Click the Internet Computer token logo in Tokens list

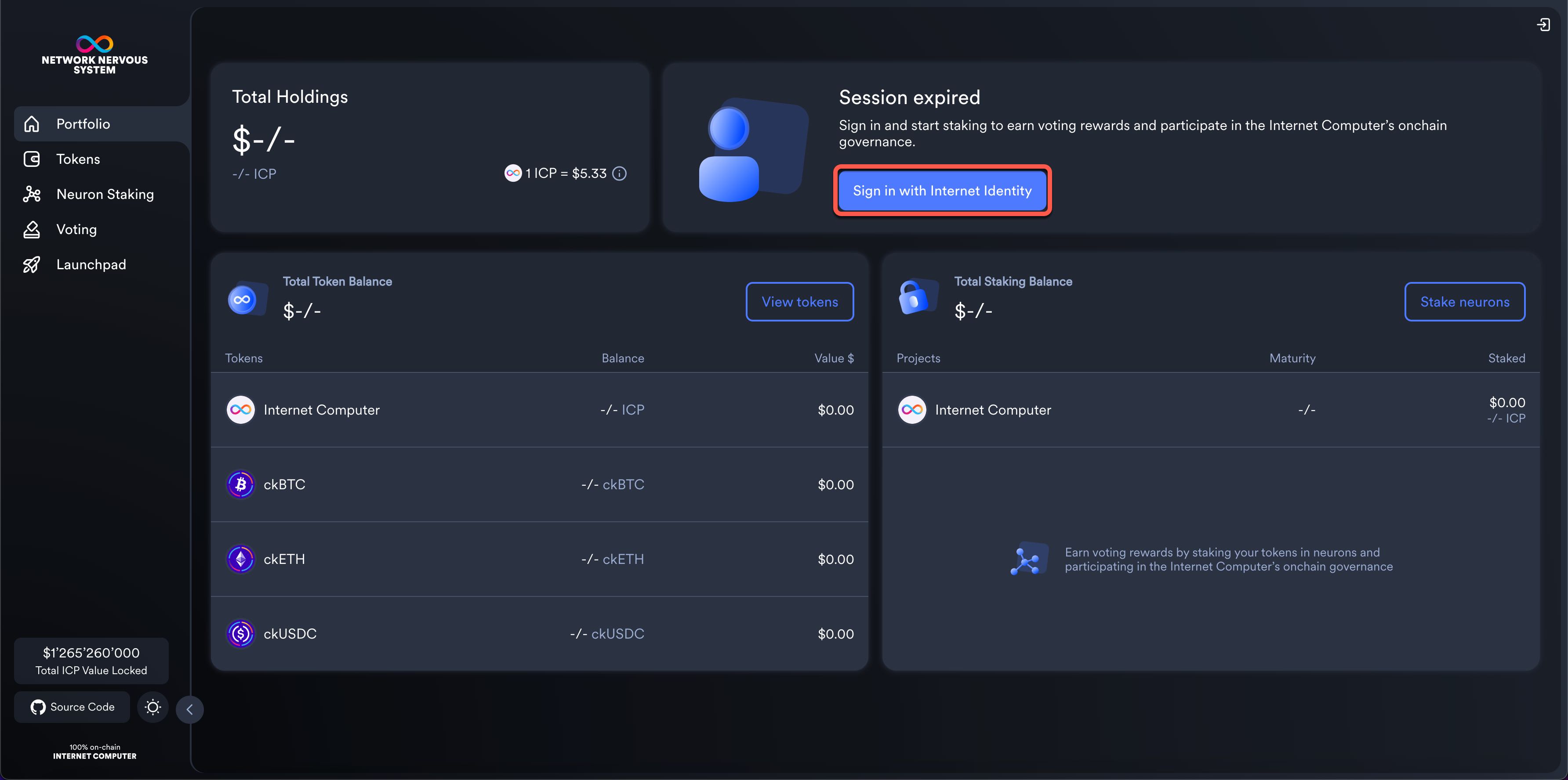click(240, 409)
